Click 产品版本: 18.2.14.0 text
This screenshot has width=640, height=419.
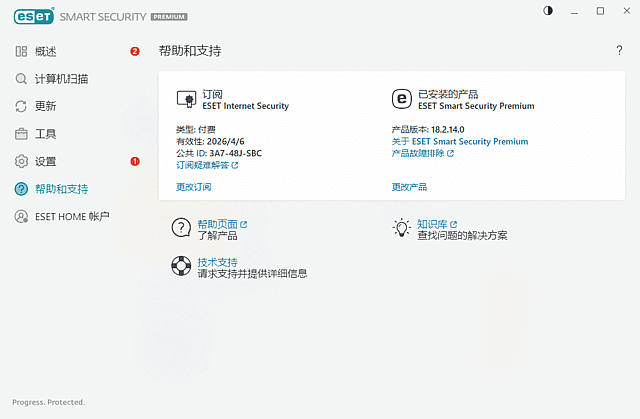[x=428, y=130]
